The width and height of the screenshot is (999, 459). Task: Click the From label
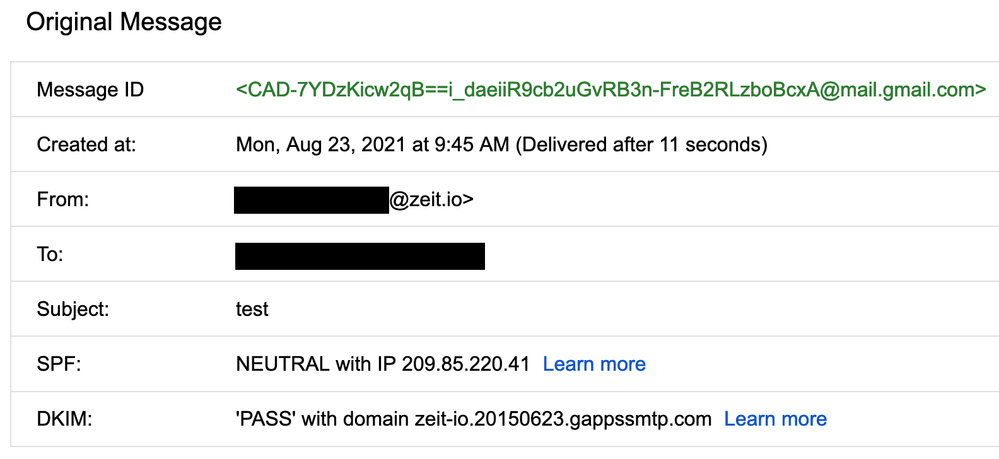pos(63,200)
